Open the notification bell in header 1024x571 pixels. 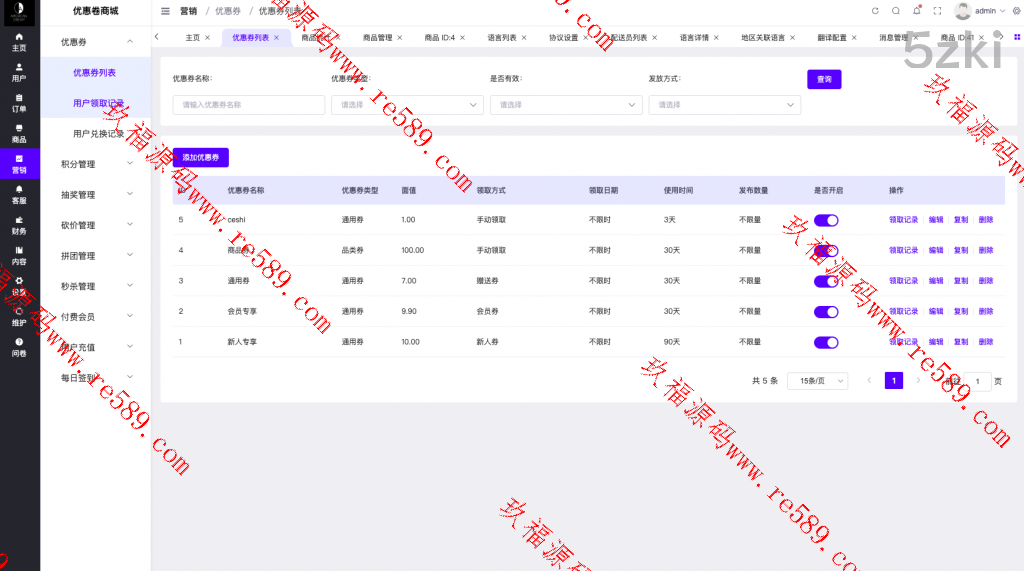coord(917,11)
